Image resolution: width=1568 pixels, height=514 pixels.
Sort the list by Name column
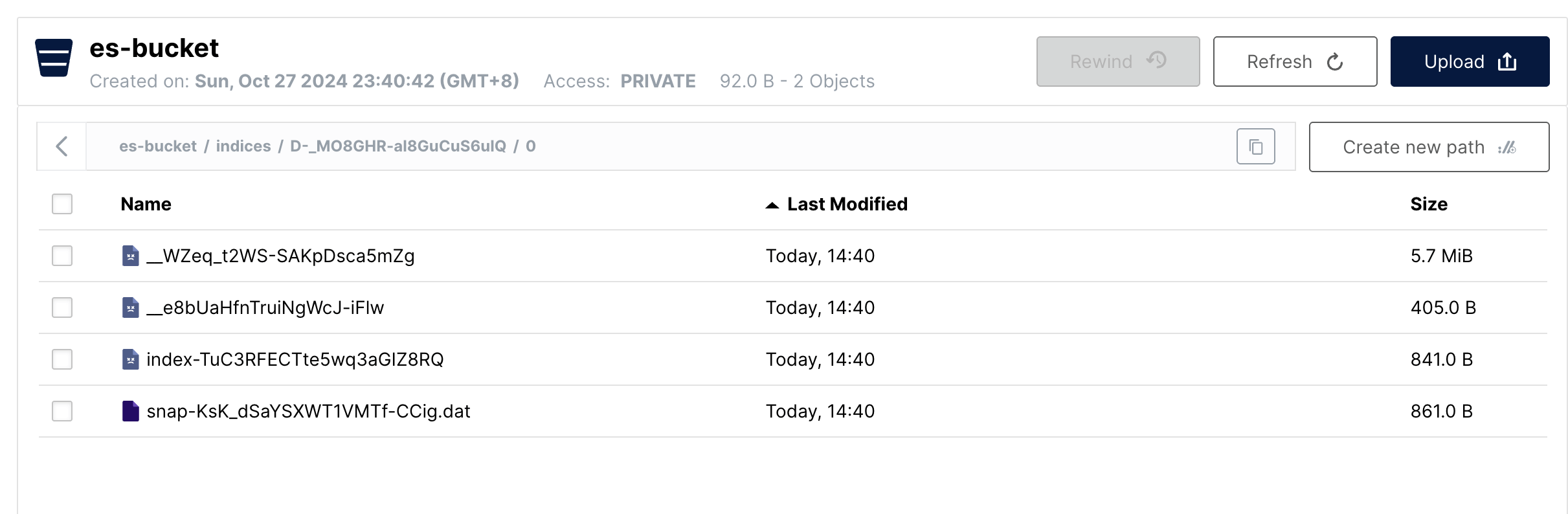pyautogui.click(x=146, y=204)
